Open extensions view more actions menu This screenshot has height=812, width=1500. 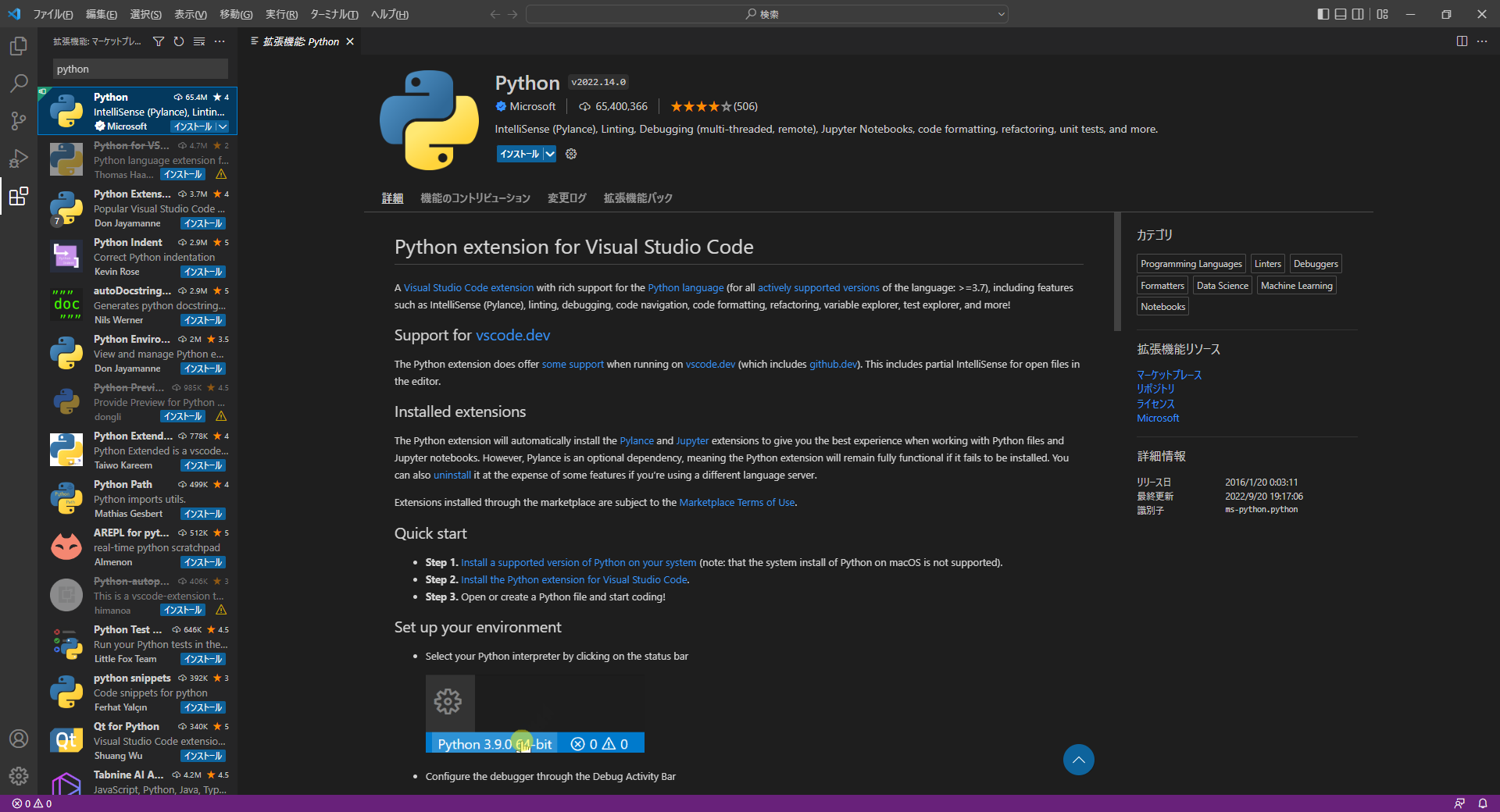click(220, 41)
